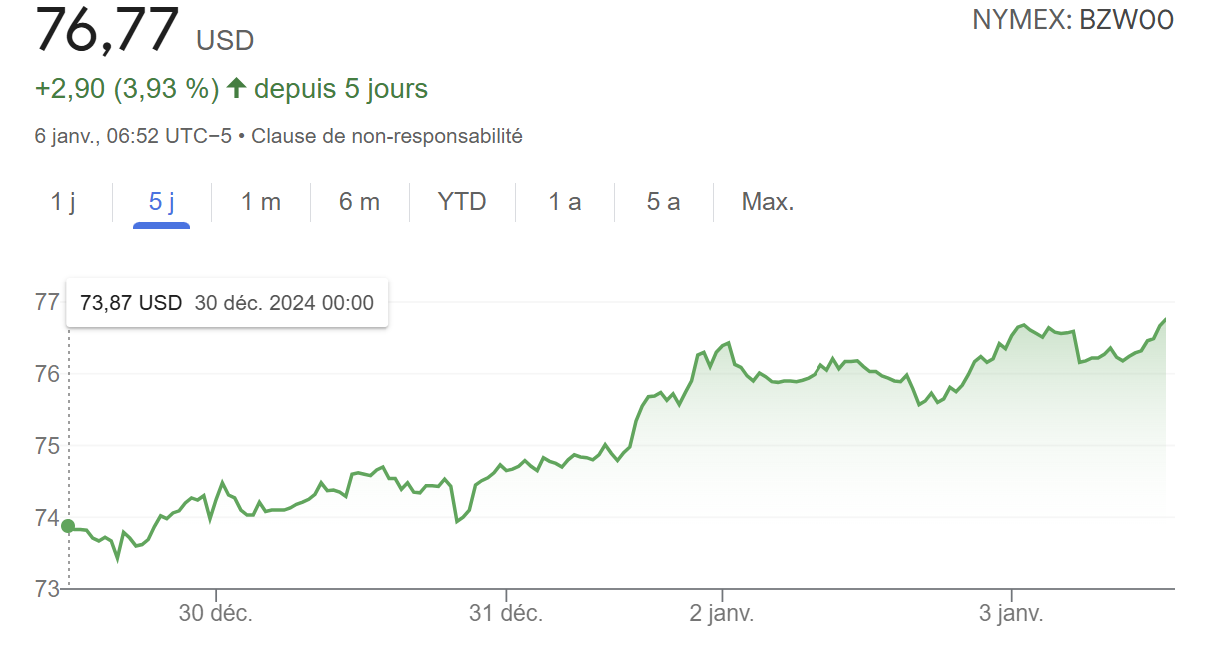1230x649 pixels.
Task: Open the YTD range tab
Action: click(x=462, y=202)
